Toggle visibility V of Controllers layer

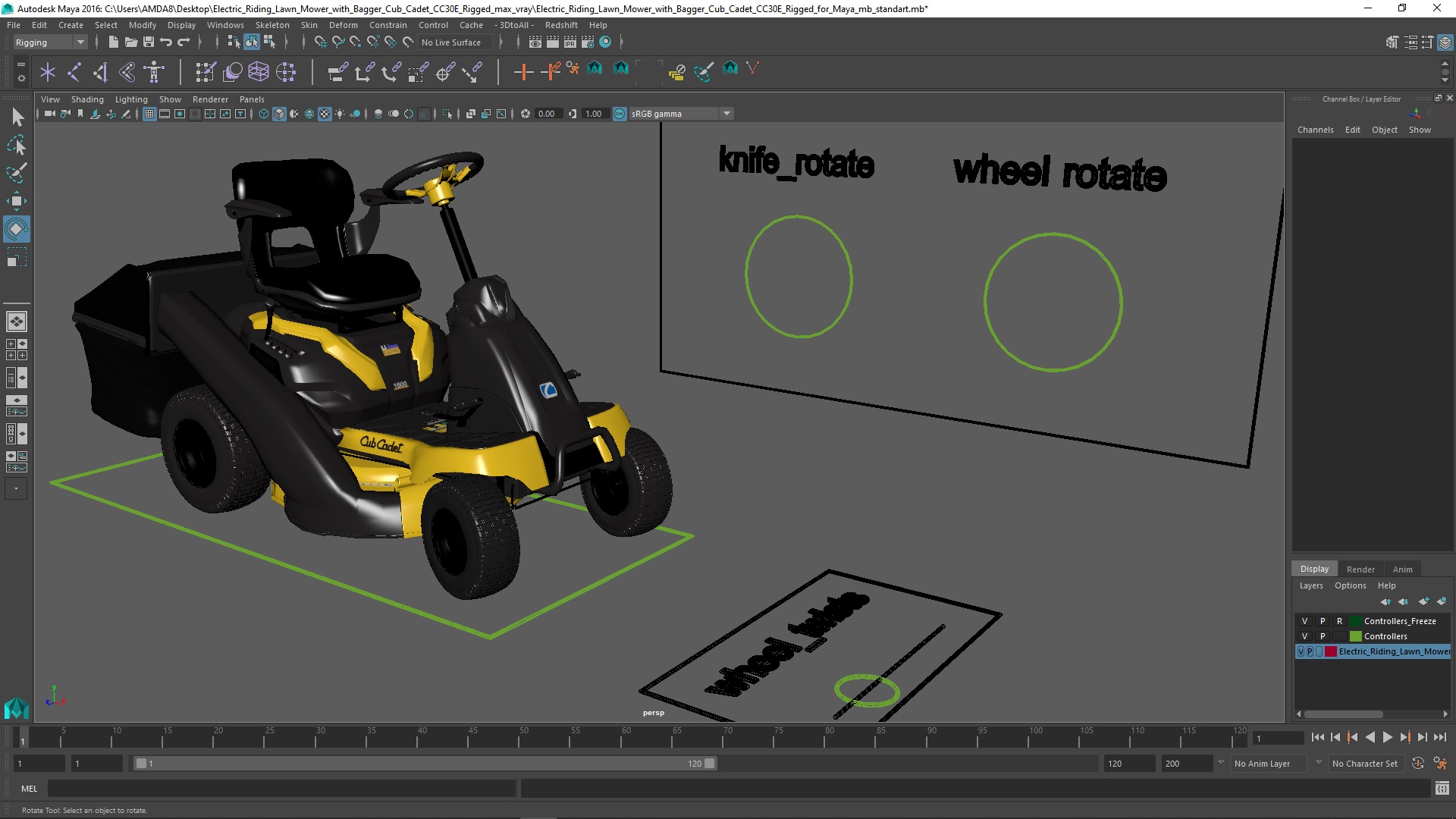pyautogui.click(x=1304, y=636)
